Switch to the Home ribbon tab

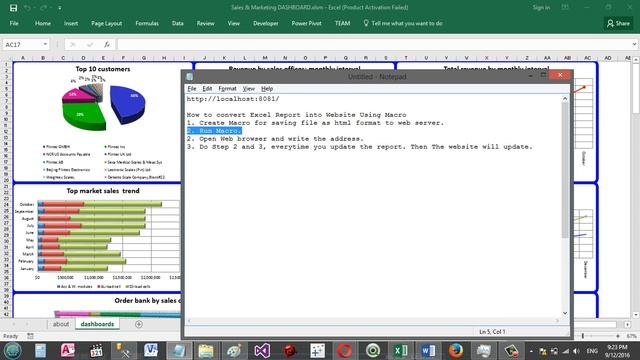point(43,23)
